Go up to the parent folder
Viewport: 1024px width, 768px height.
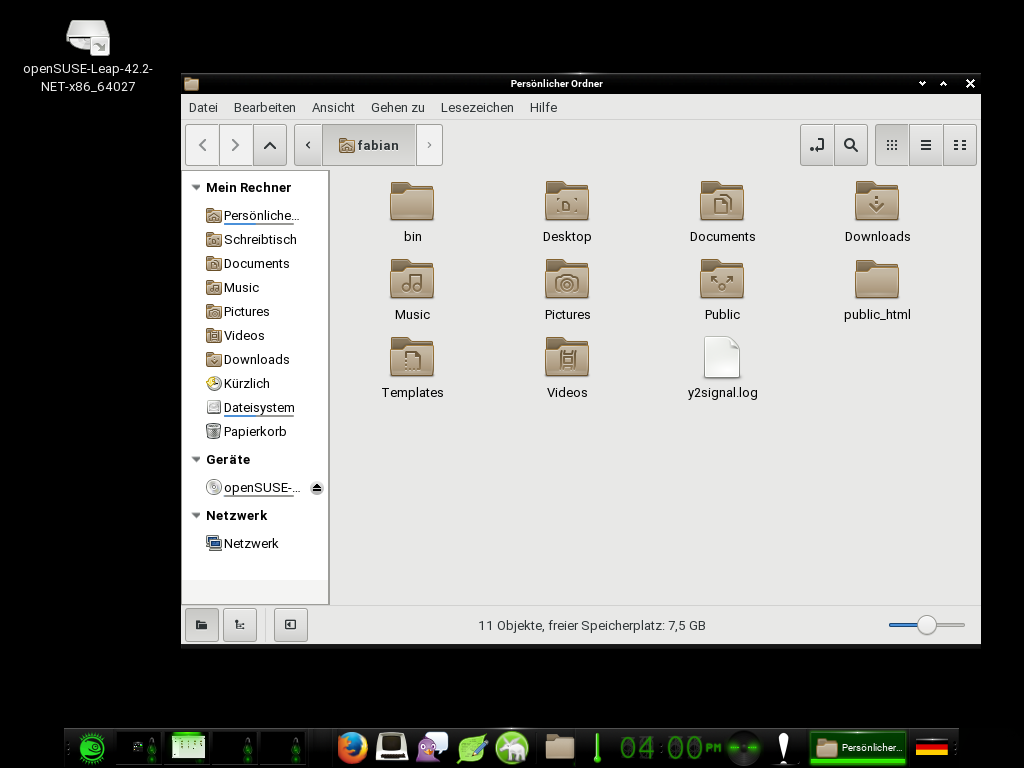(270, 145)
